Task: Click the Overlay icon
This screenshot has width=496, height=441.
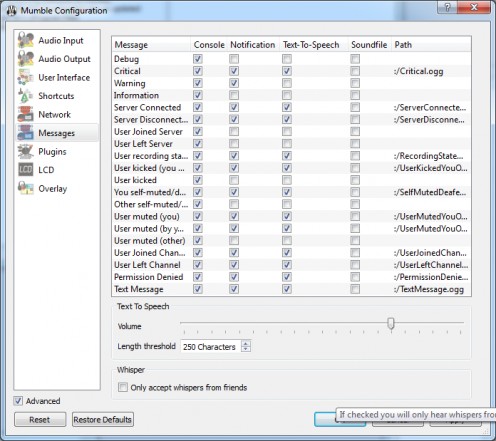Action: (x=26, y=188)
